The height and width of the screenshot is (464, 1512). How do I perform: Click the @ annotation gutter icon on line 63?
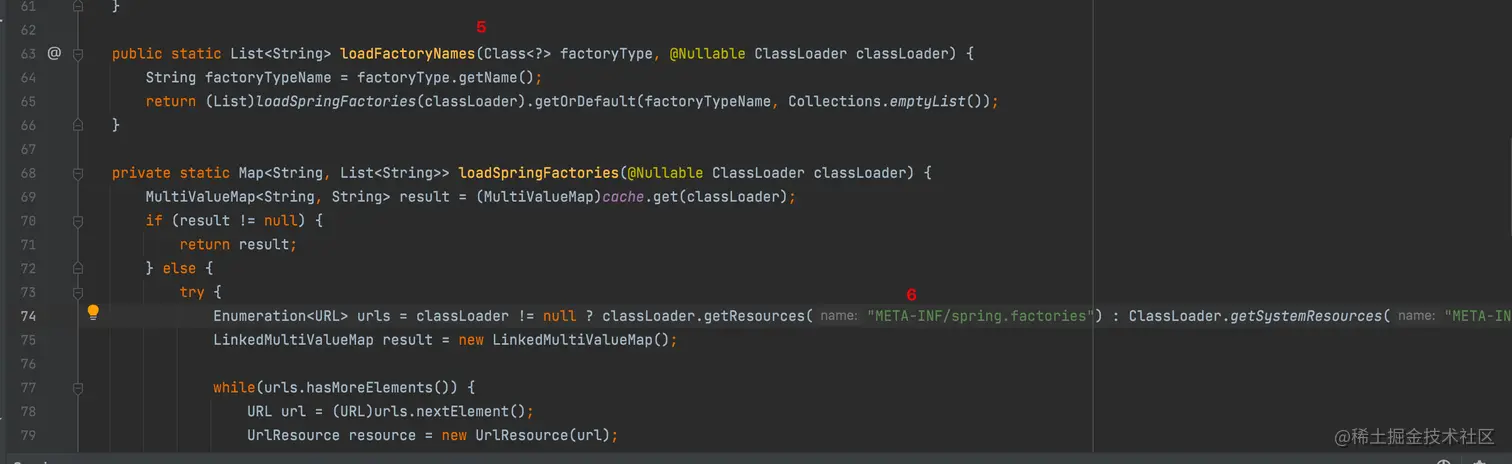coord(54,53)
